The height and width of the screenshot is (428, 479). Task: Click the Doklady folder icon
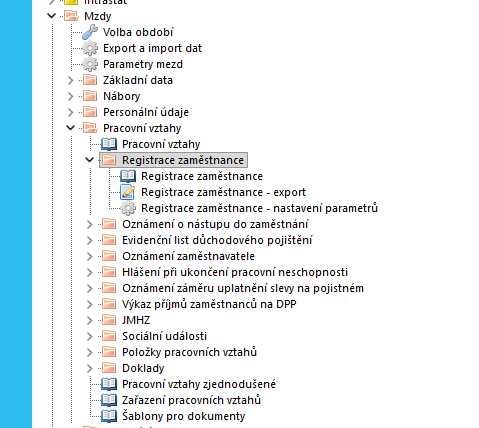(109, 368)
